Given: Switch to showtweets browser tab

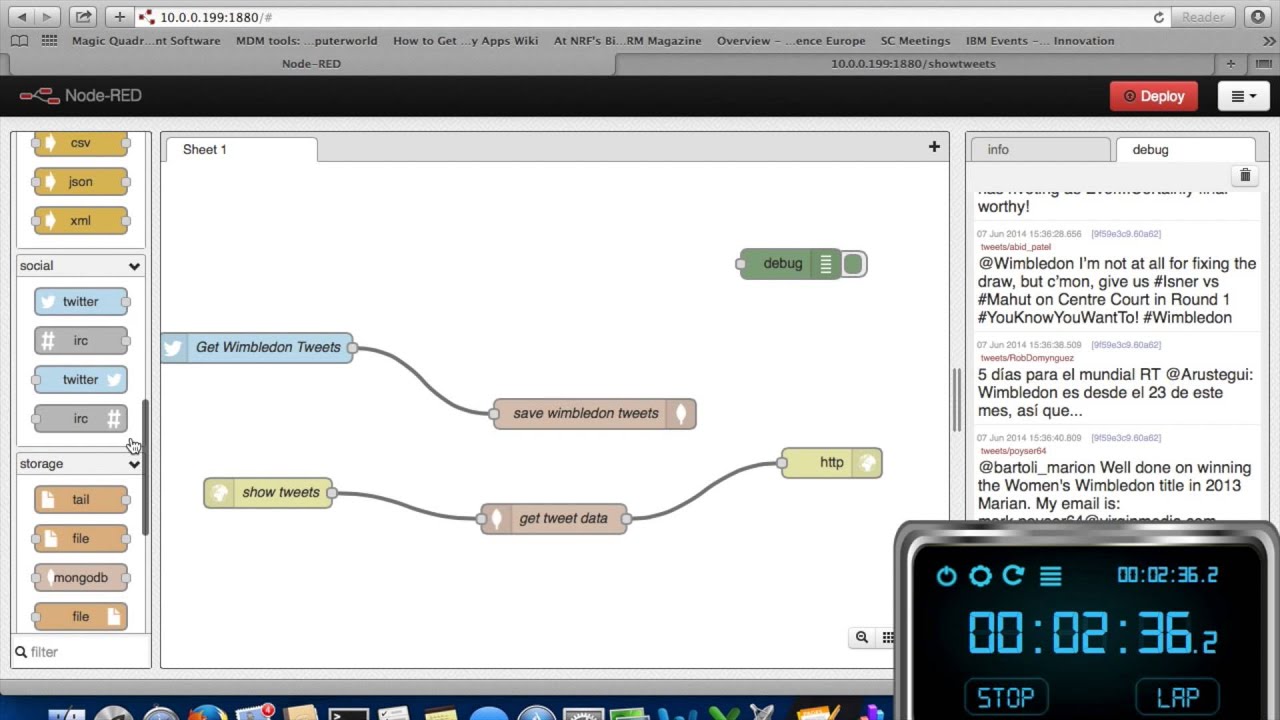Looking at the screenshot, I should pos(913,63).
